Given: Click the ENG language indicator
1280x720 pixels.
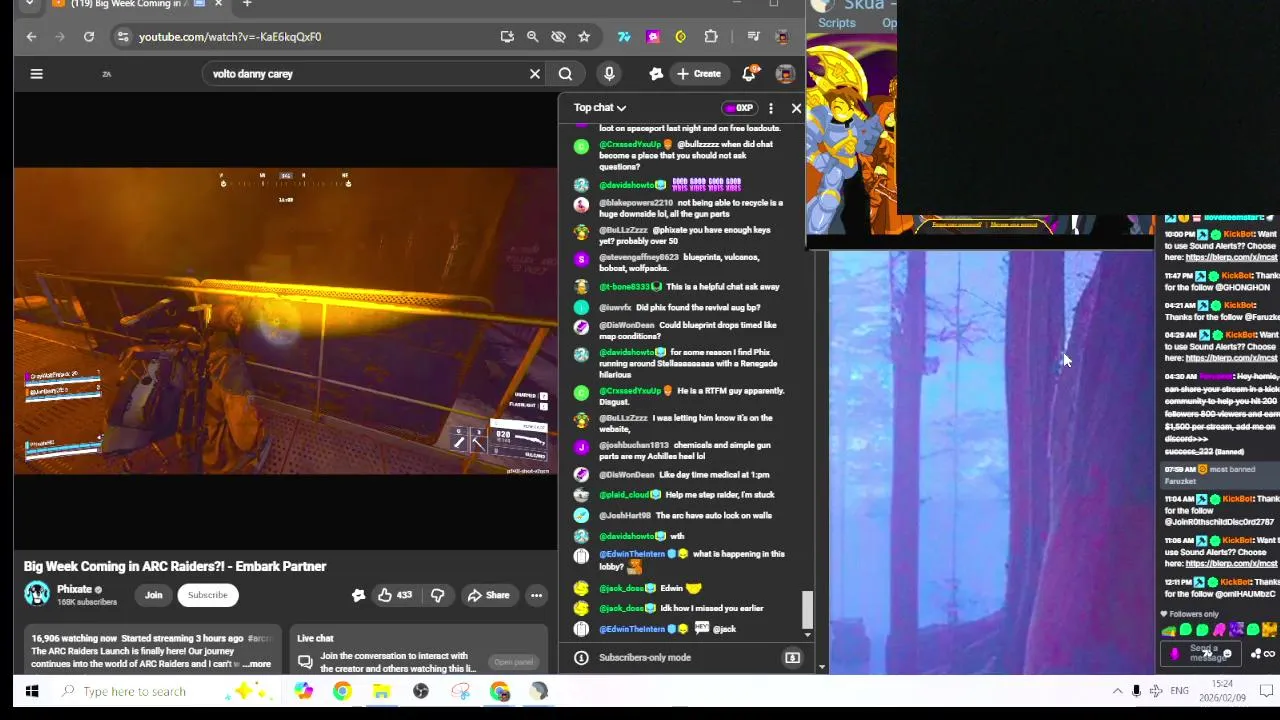Looking at the screenshot, I should point(1179,691).
